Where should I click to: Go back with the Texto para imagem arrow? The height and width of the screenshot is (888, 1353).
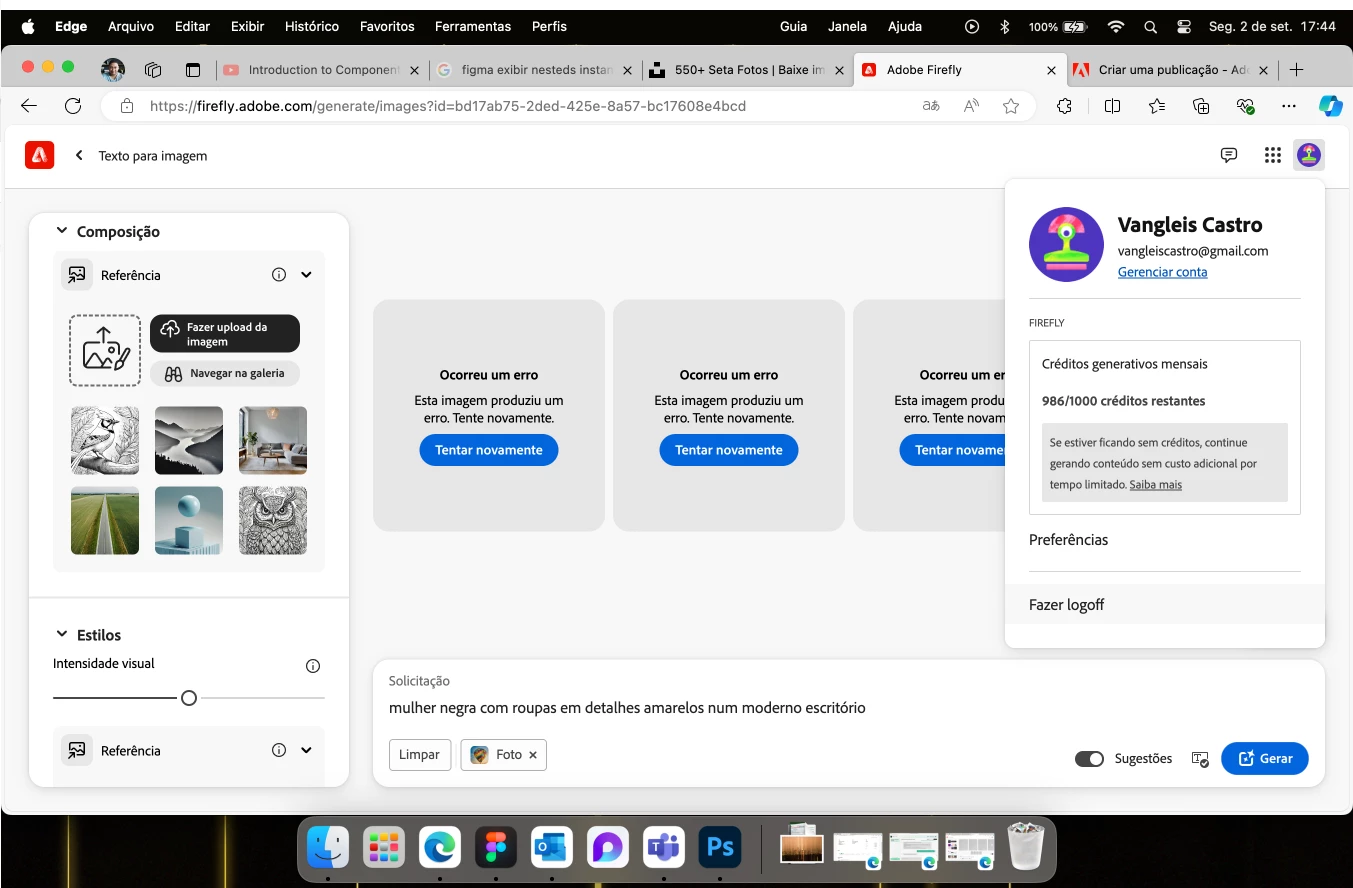click(79, 155)
